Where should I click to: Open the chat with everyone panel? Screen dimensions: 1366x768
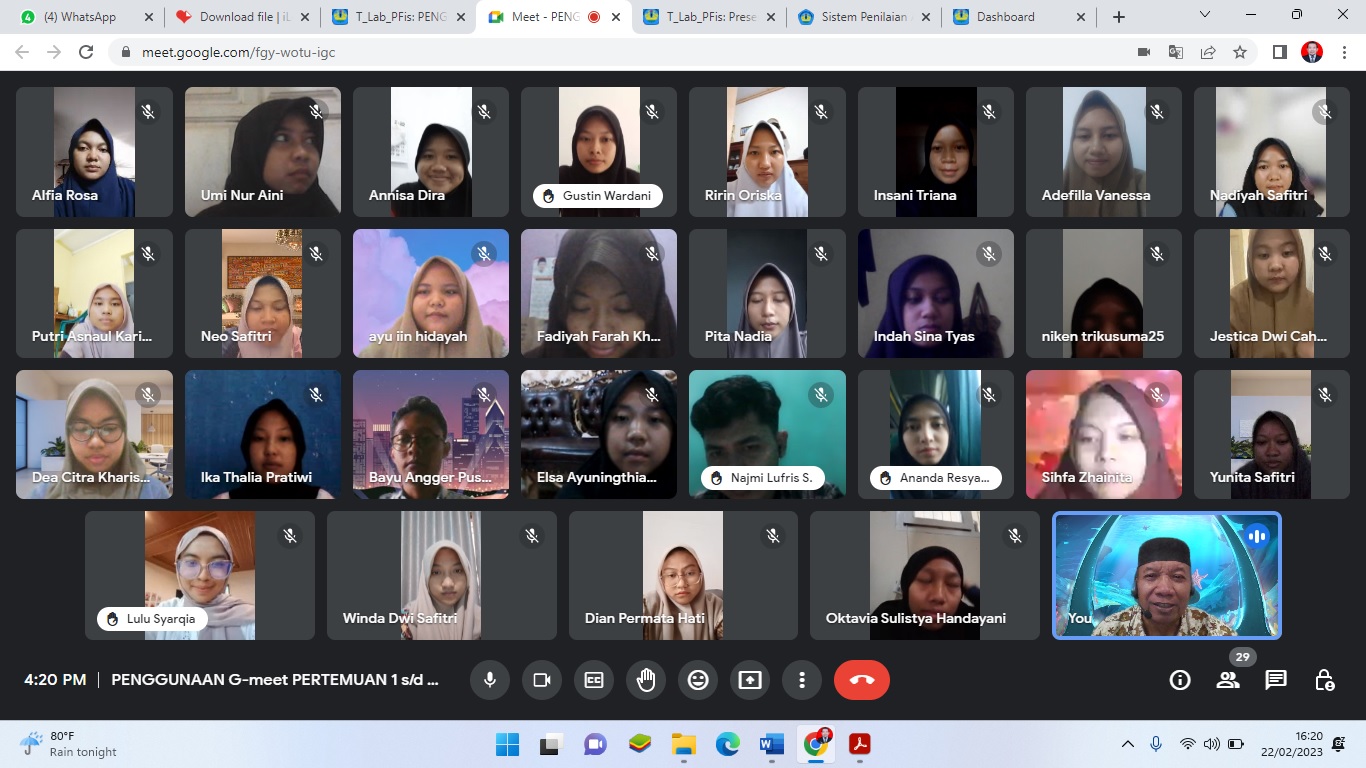coord(1276,680)
